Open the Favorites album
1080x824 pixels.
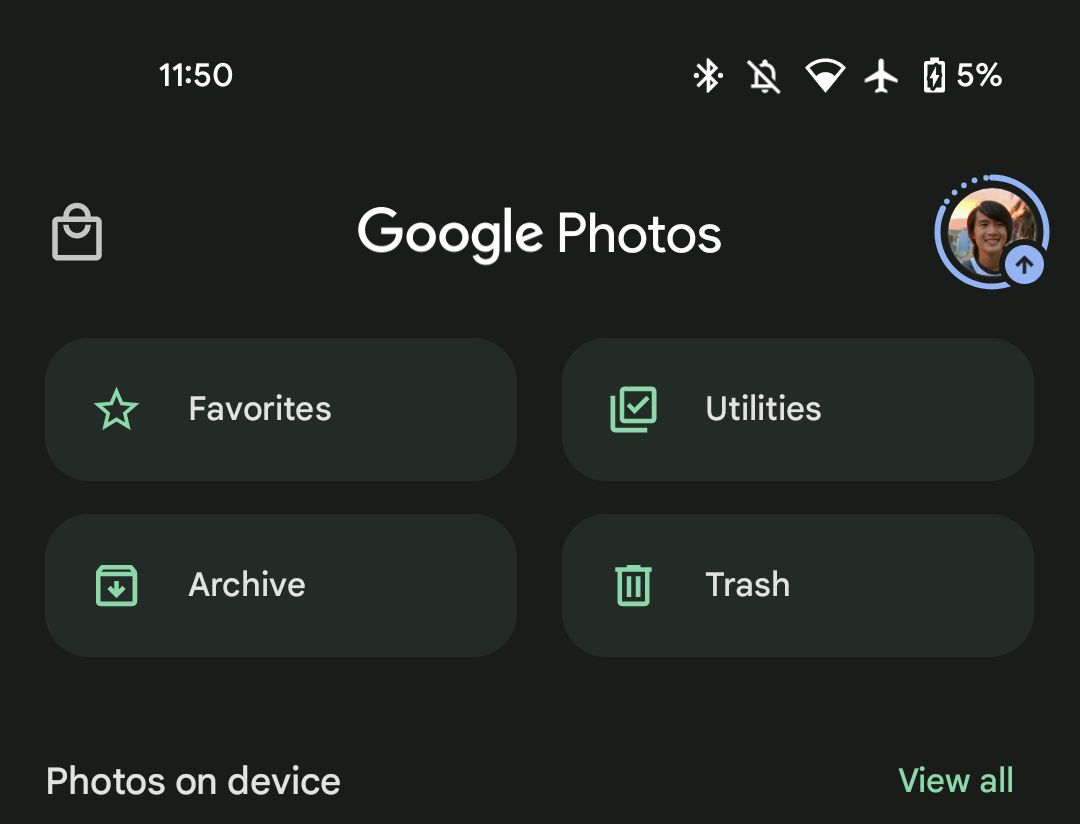point(281,410)
